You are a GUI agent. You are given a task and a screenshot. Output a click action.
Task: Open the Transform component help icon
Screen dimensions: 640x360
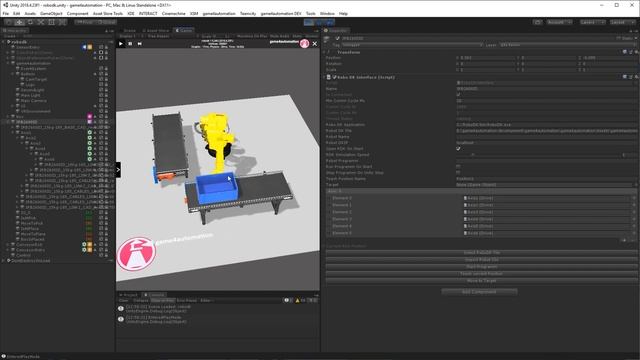pyautogui.click(x=624, y=52)
